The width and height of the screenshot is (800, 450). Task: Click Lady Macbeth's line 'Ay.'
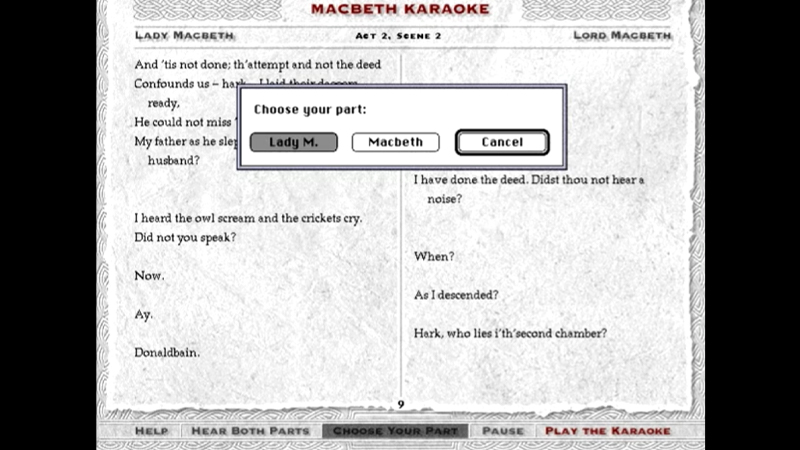coord(143,314)
